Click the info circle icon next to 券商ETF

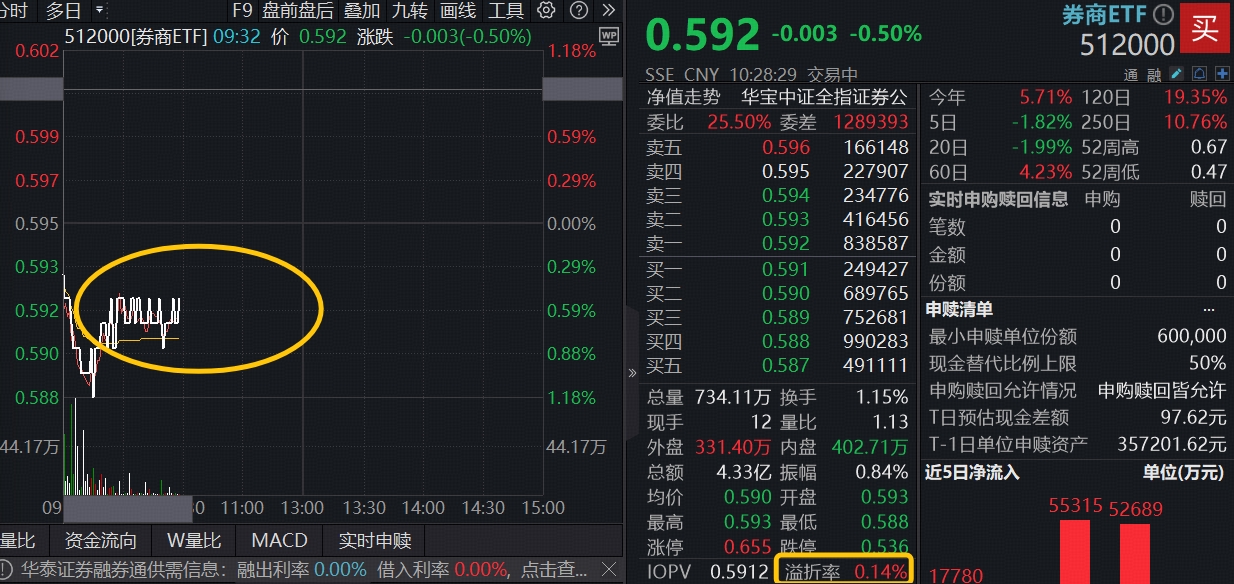point(1163,15)
